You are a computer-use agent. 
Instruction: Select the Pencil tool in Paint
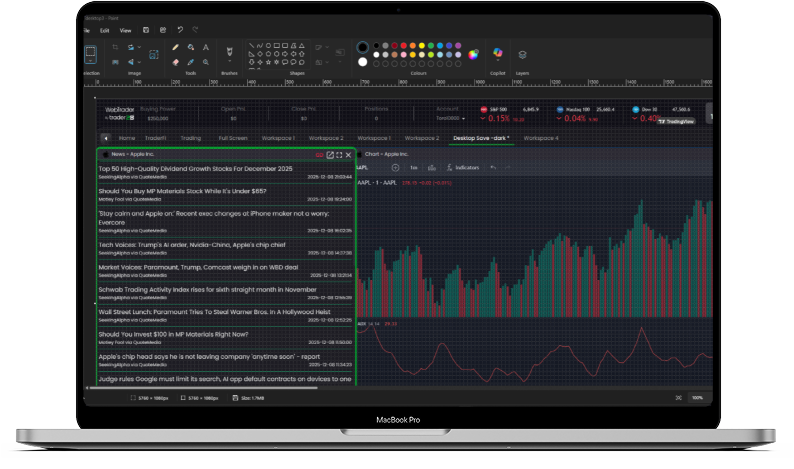(176, 47)
